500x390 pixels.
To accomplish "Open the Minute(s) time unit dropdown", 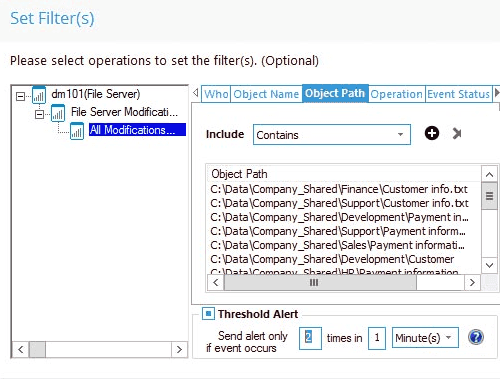I will (x=425, y=338).
